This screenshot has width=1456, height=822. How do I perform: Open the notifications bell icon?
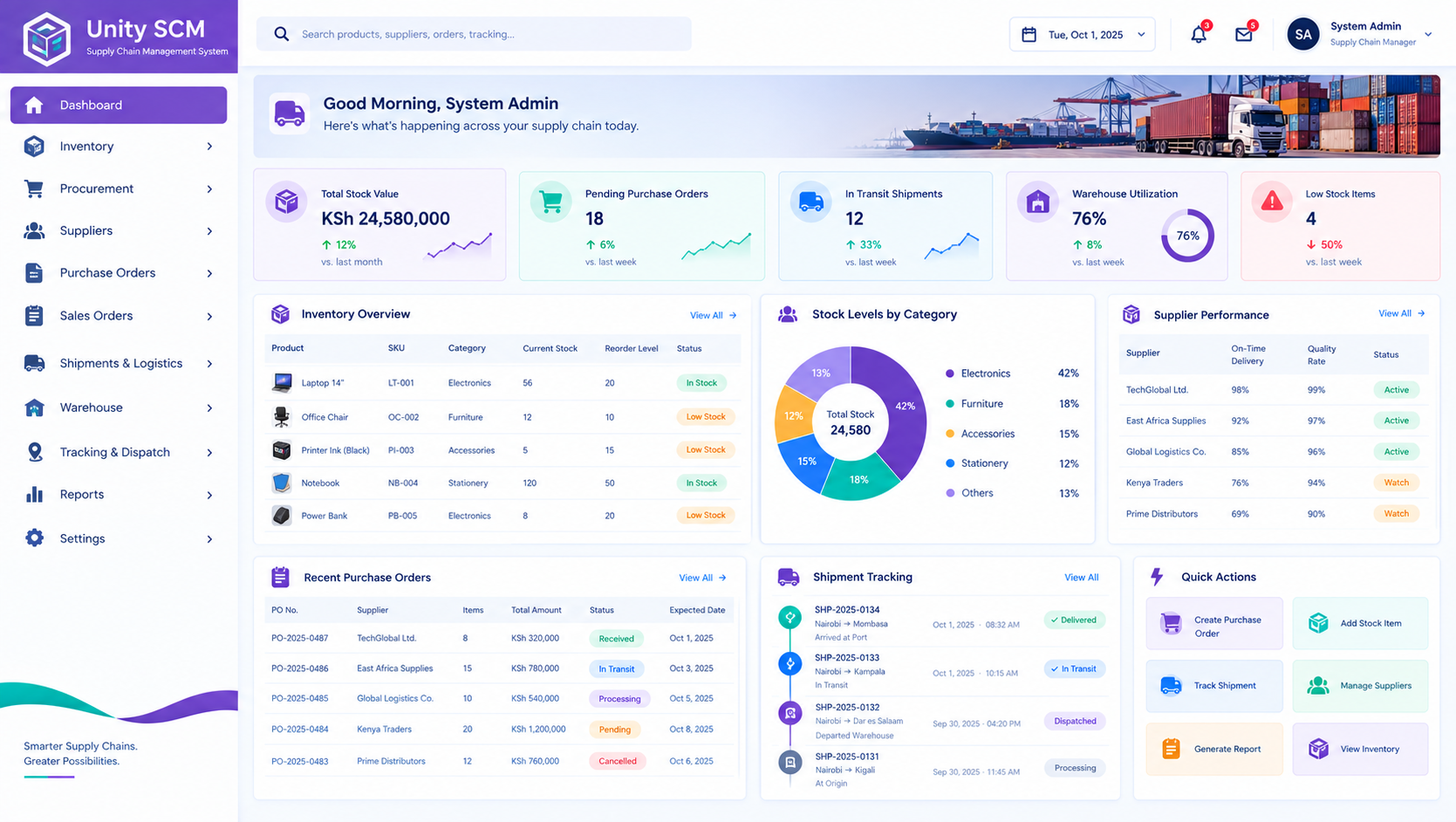[1199, 35]
